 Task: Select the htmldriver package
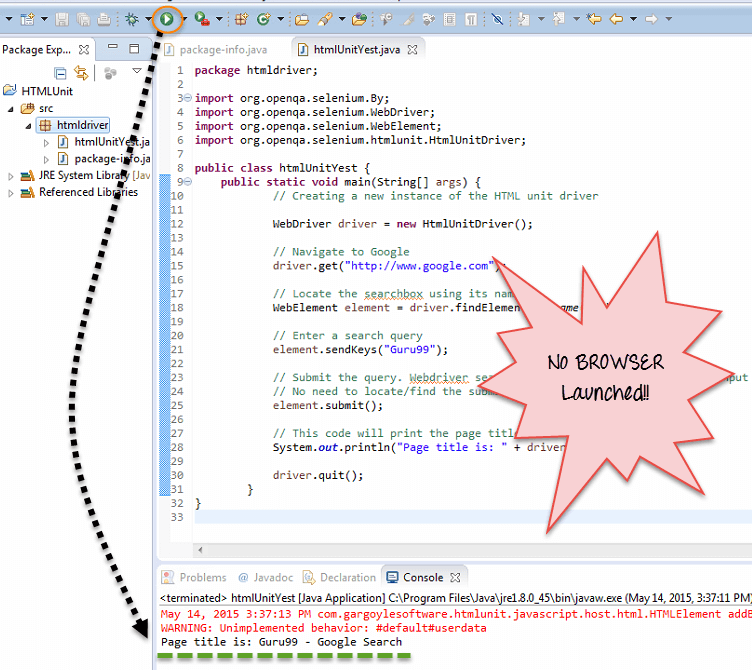pyautogui.click(x=82, y=125)
